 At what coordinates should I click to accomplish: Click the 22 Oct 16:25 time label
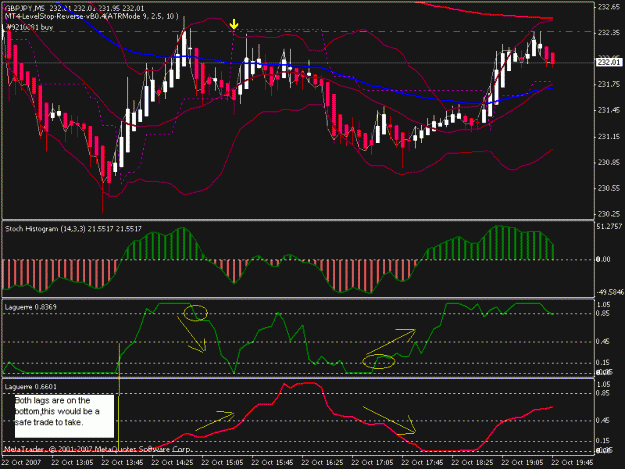(x=322, y=463)
